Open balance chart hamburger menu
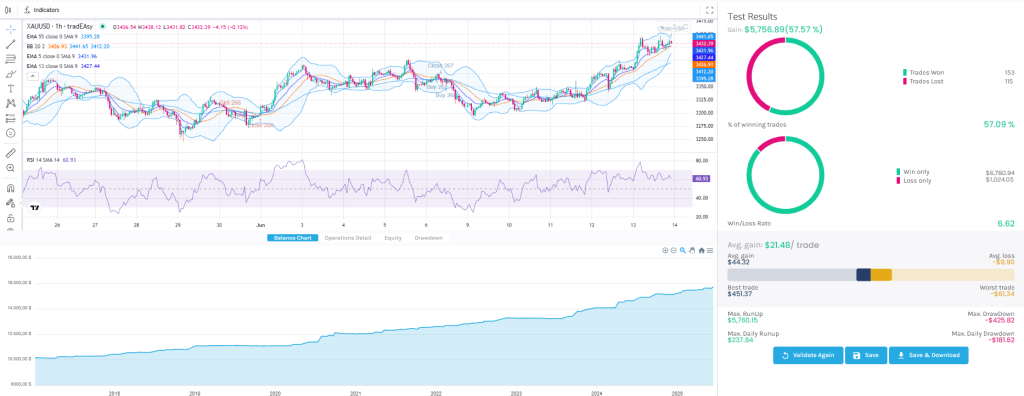This screenshot has height=396, width=1024. click(710, 250)
